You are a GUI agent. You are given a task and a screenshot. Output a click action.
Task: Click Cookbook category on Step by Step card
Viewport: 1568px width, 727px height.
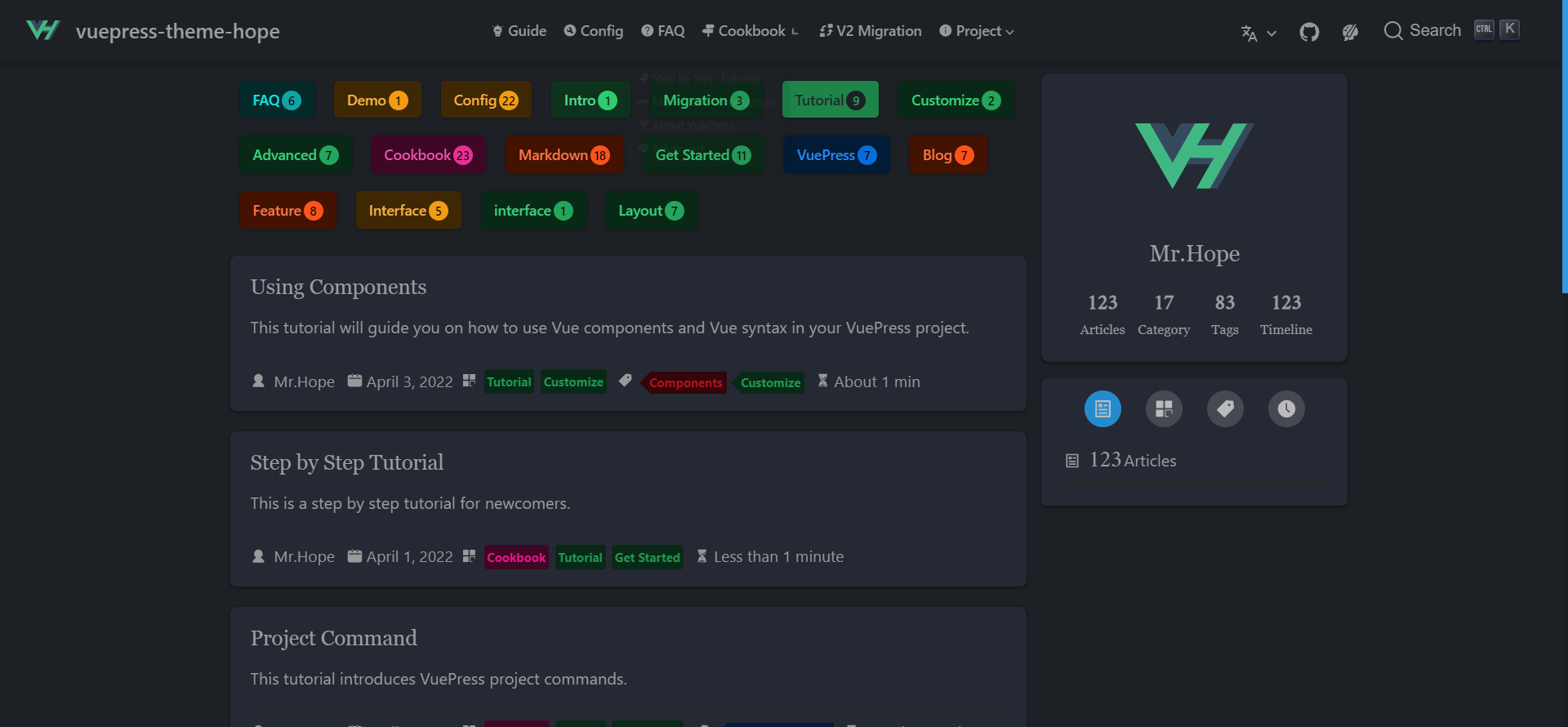[x=516, y=557]
